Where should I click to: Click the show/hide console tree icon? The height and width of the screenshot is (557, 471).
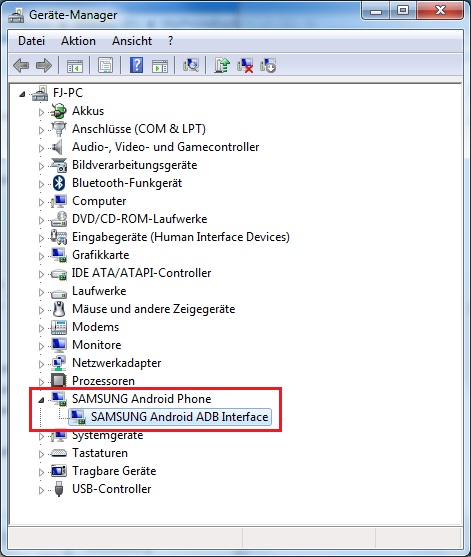click(75, 65)
